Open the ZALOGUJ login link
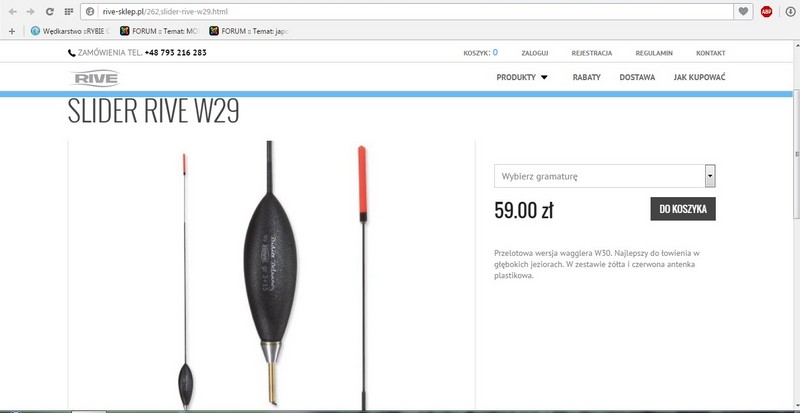Image resolution: width=800 pixels, height=413 pixels. [535, 53]
